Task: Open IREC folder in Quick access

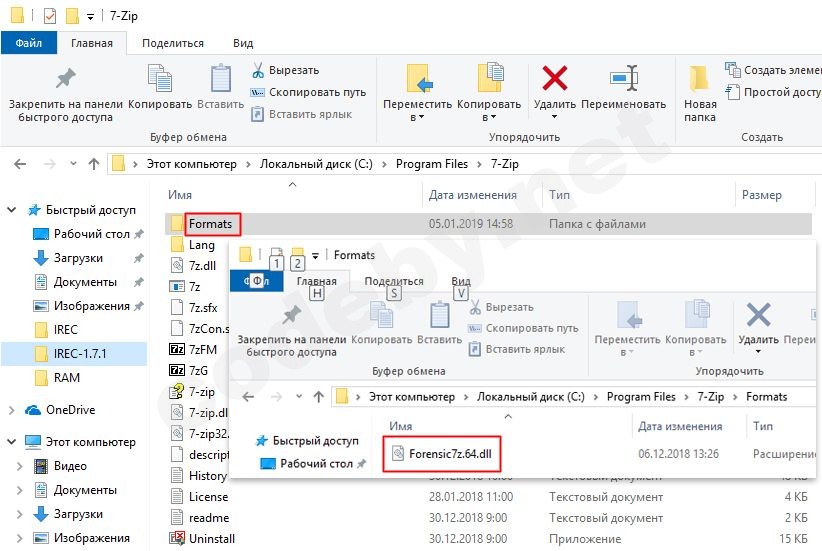Action: click(x=56, y=330)
